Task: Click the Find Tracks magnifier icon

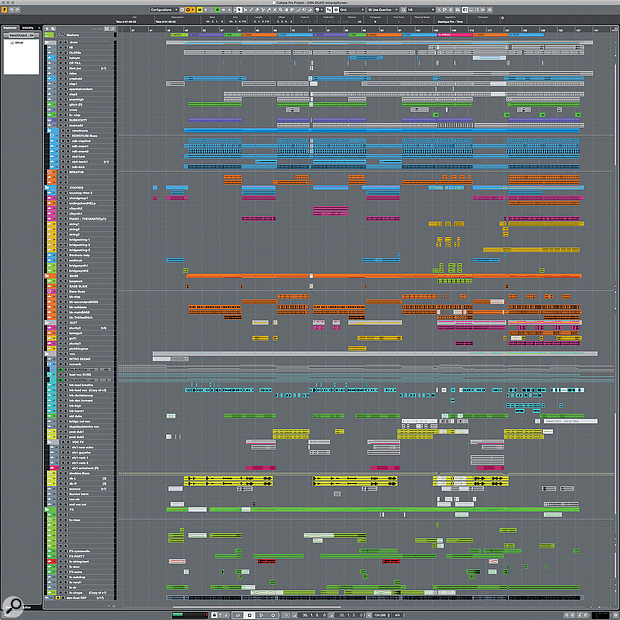Action: pos(53,28)
